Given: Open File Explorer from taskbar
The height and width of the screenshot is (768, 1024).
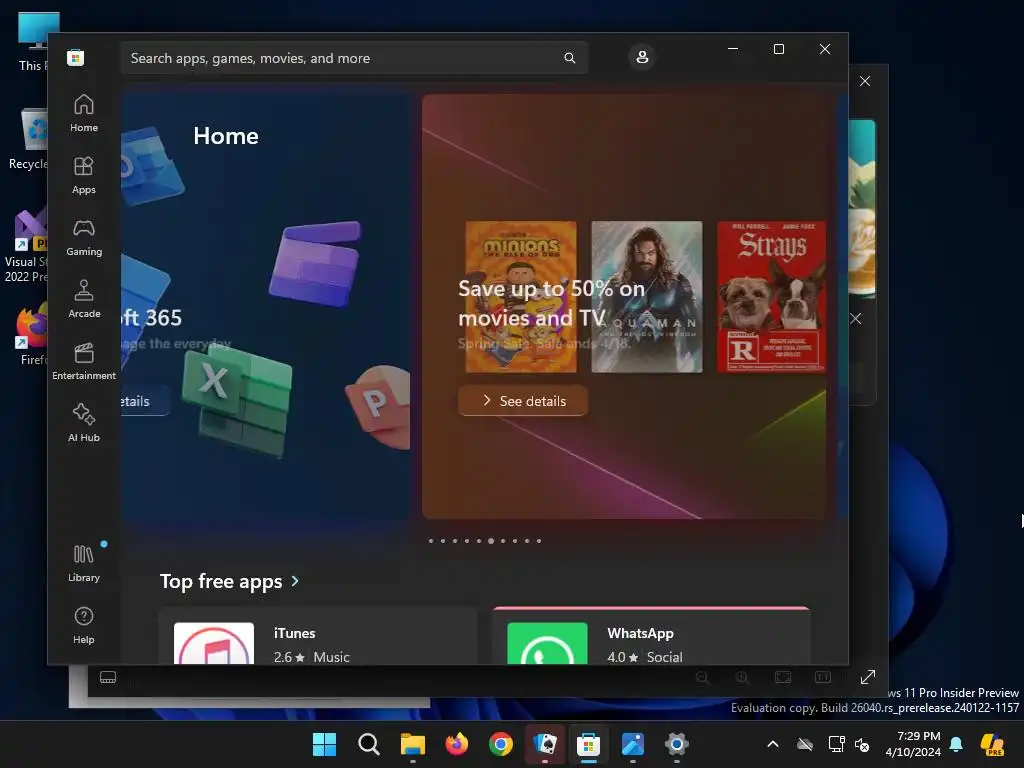Looking at the screenshot, I should click(413, 744).
